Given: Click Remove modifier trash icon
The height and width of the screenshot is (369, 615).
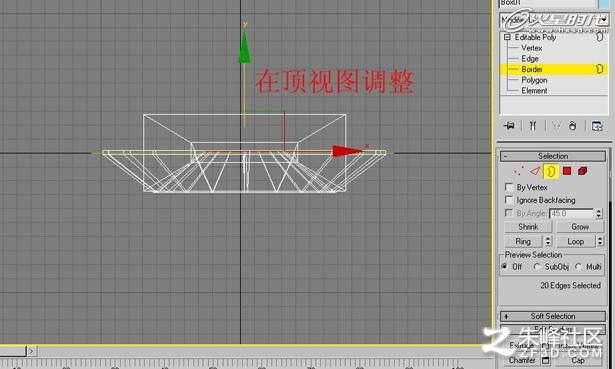Looking at the screenshot, I should coord(573,126).
